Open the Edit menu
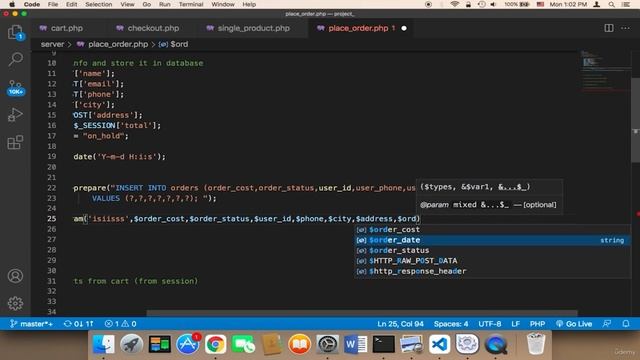Screen dimensions: 640x360 click(71, 4)
